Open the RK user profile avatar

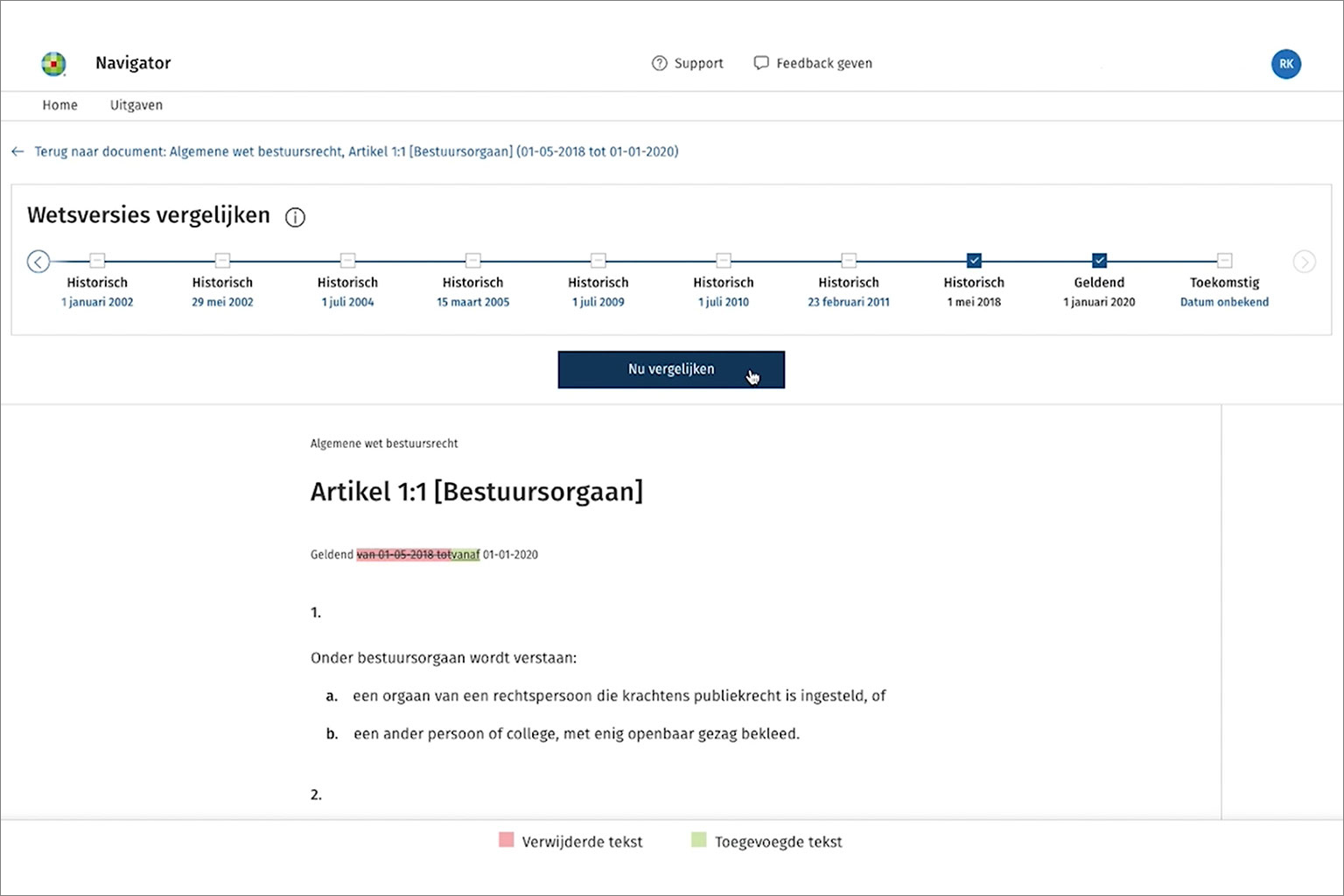[1285, 64]
